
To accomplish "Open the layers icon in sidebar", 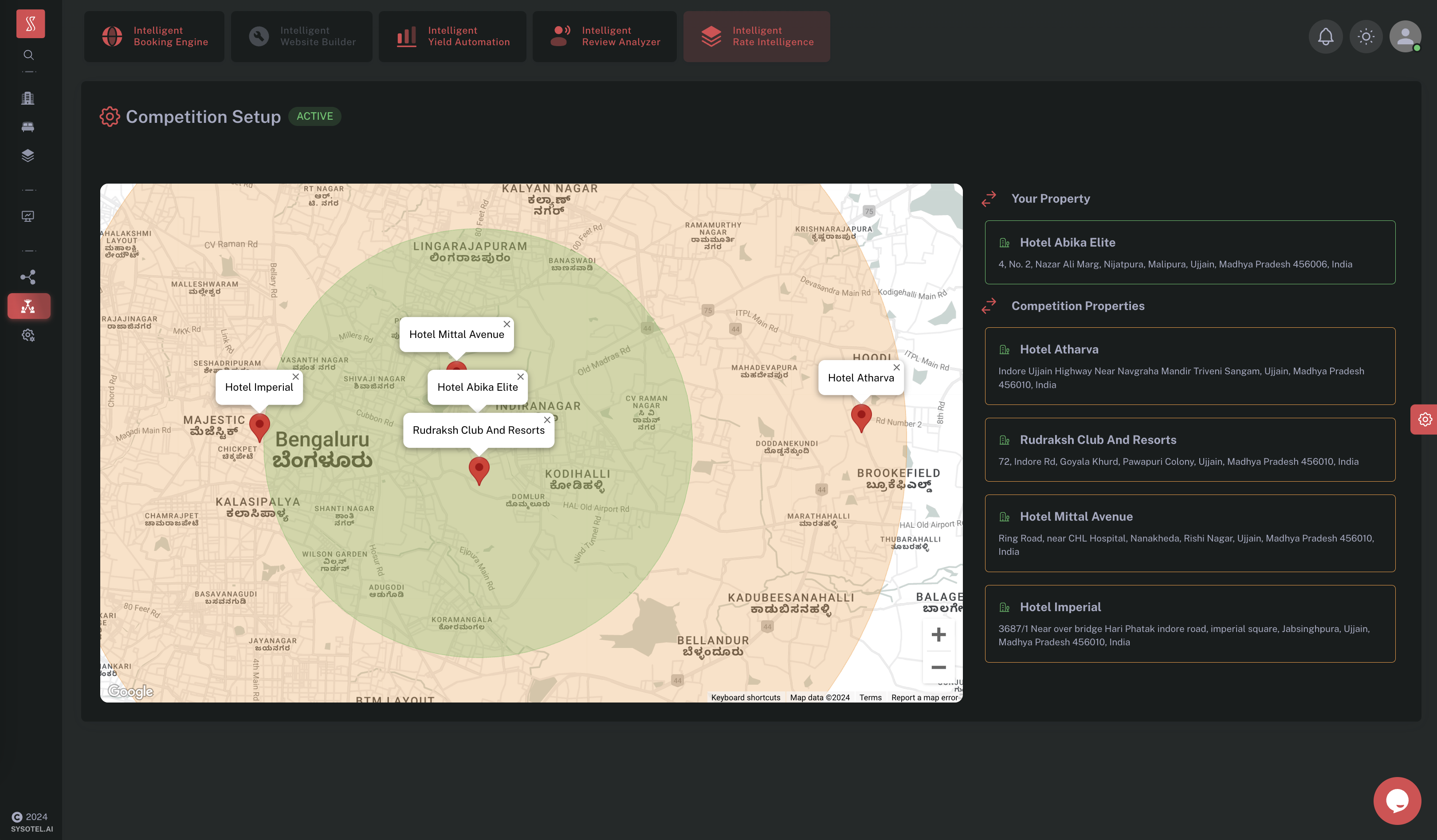I will point(28,156).
